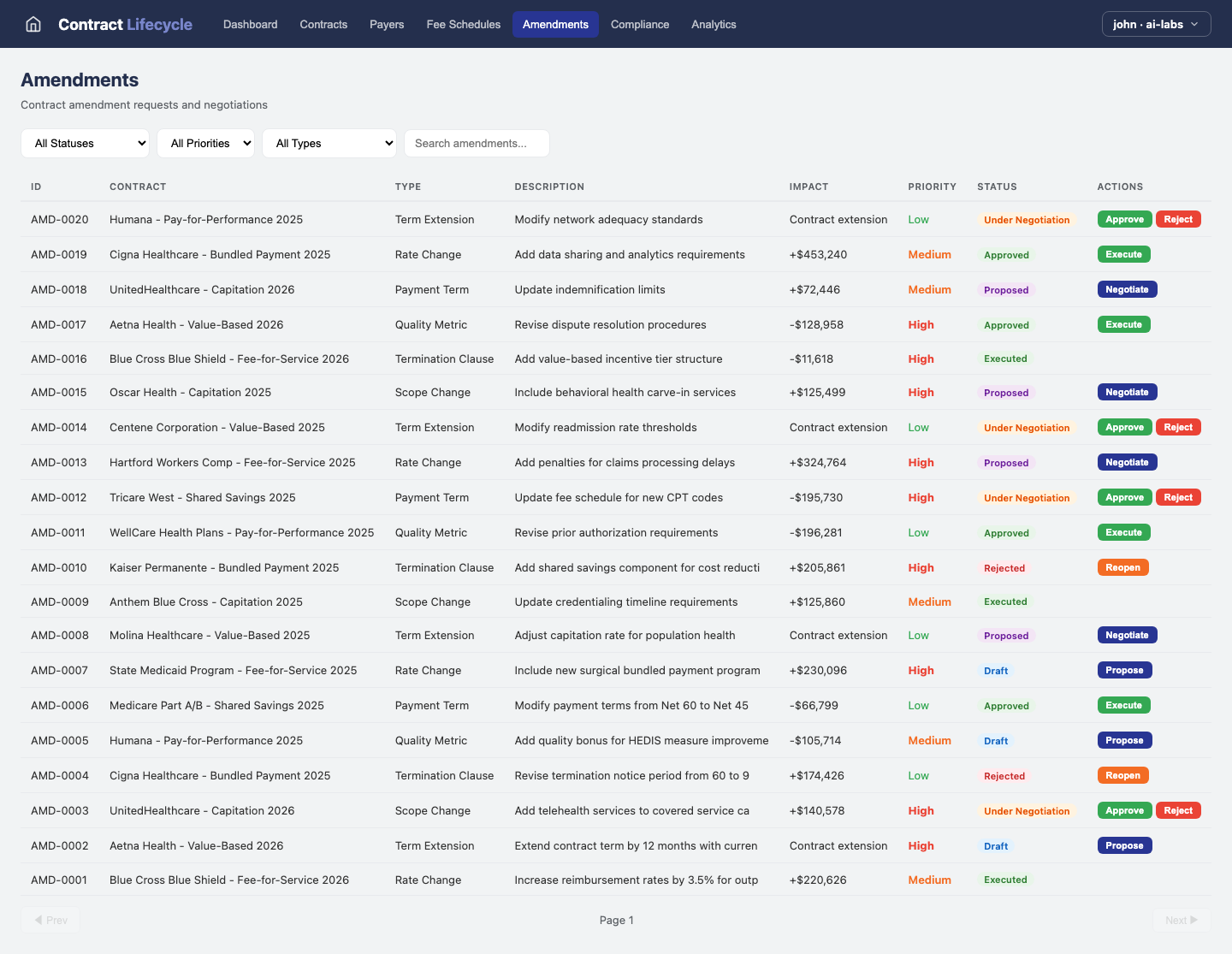Open the All Statuses filter dropdown

coord(85,143)
